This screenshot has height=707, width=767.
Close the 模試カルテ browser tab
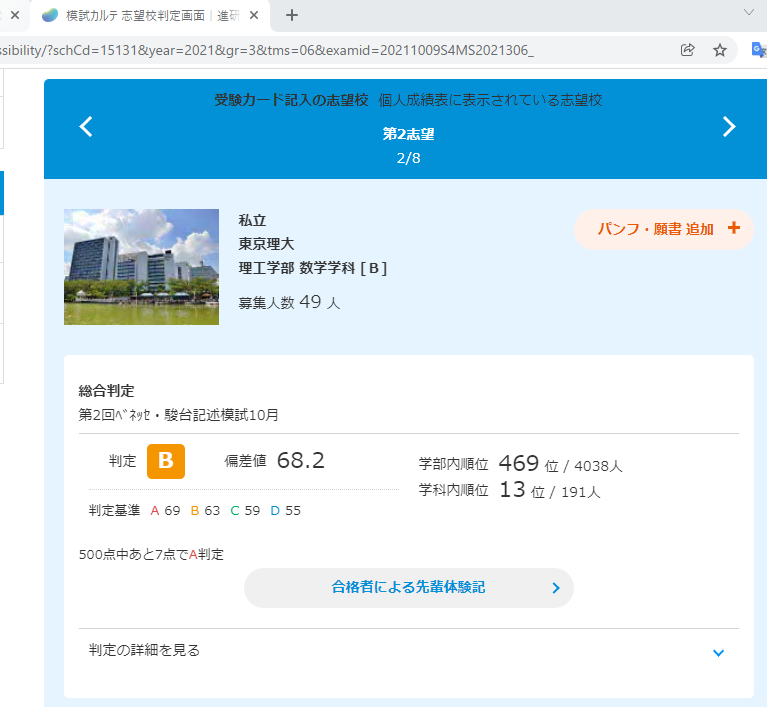(x=254, y=16)
